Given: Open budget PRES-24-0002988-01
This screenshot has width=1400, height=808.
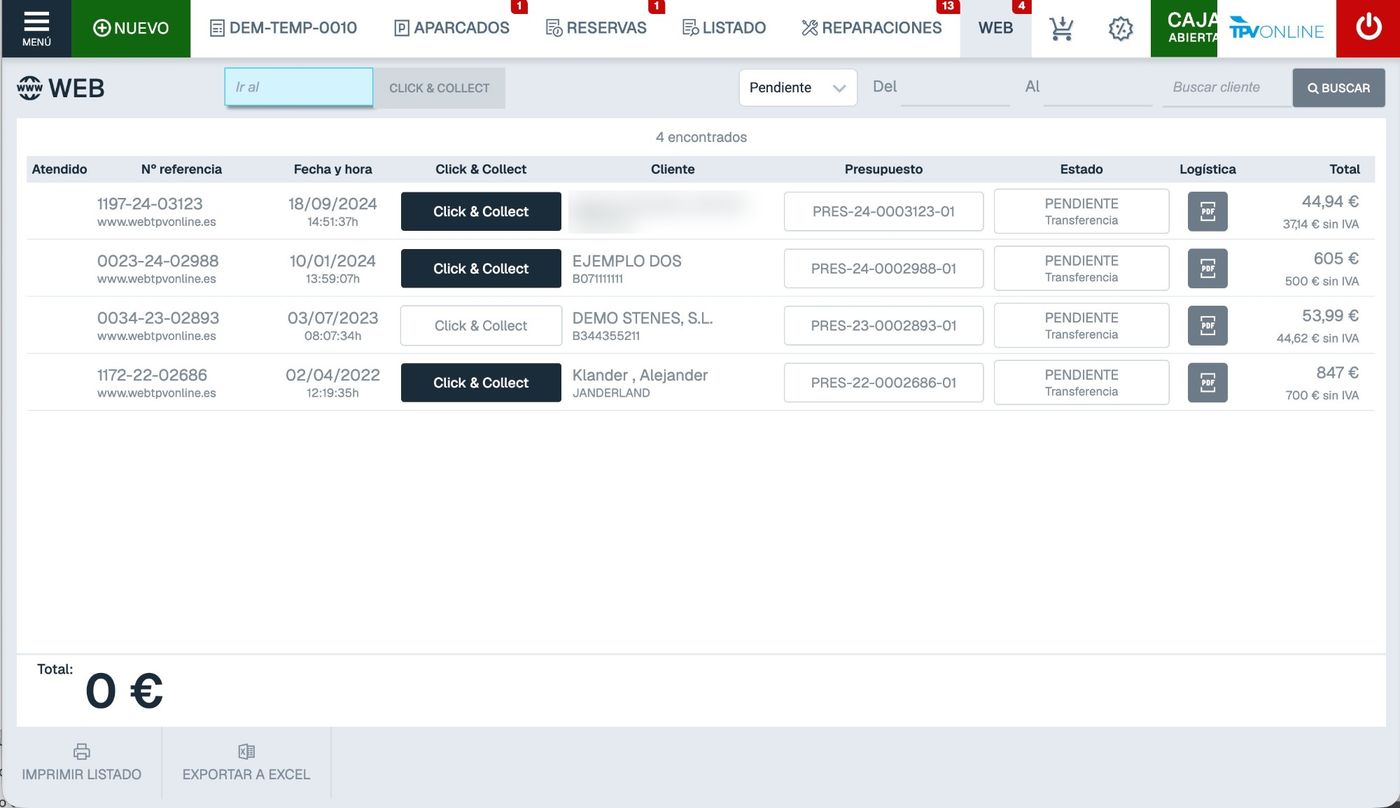Looking at the screenshot, I should [884, 268].
